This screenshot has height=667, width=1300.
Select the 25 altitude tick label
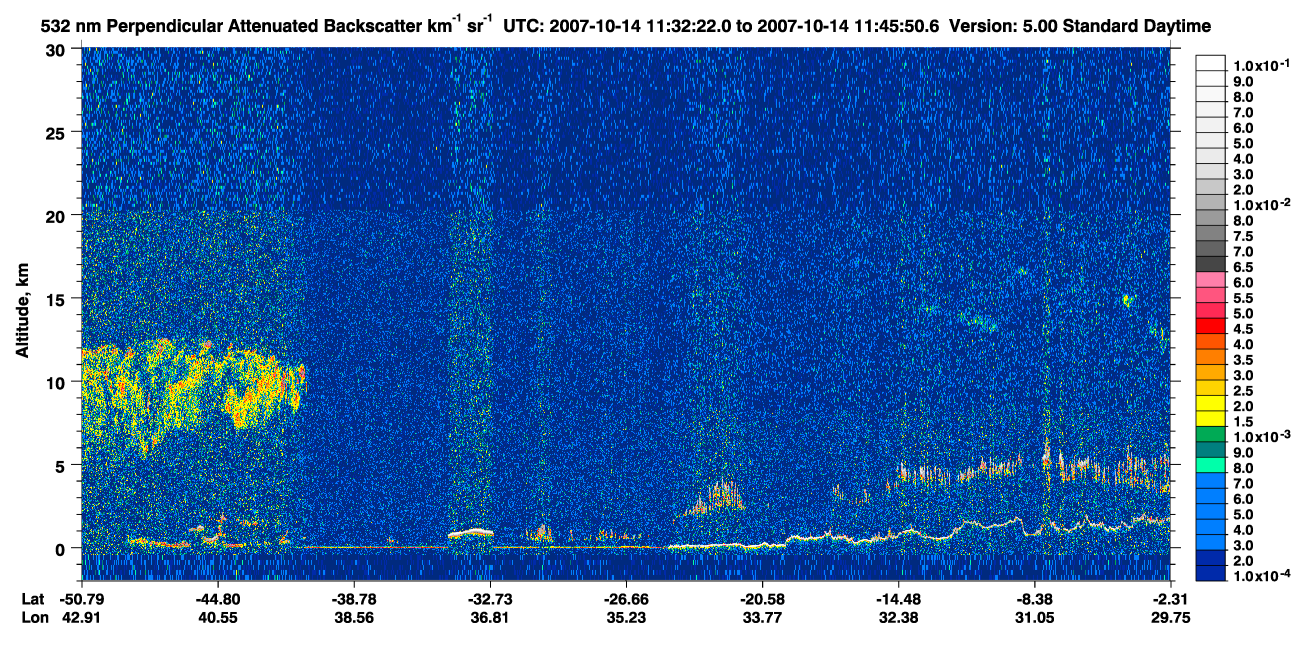pyautogui.click(x=57, y=132)
